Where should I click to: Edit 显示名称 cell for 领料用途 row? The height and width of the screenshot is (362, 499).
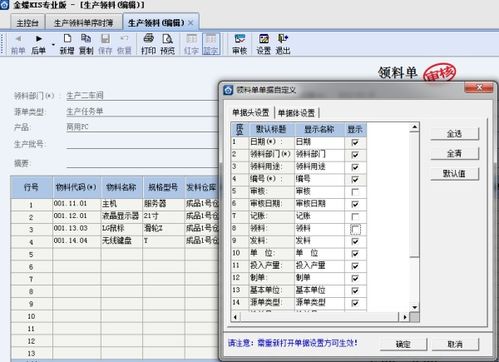pyautogui.click(x=319, y=167)
